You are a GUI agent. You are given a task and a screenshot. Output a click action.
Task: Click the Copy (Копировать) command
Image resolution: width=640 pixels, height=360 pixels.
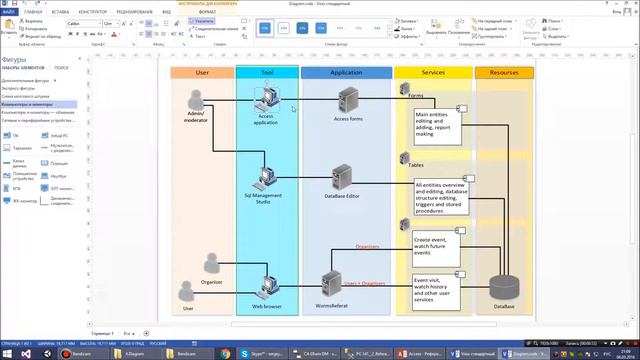click(x=33, y=29)
